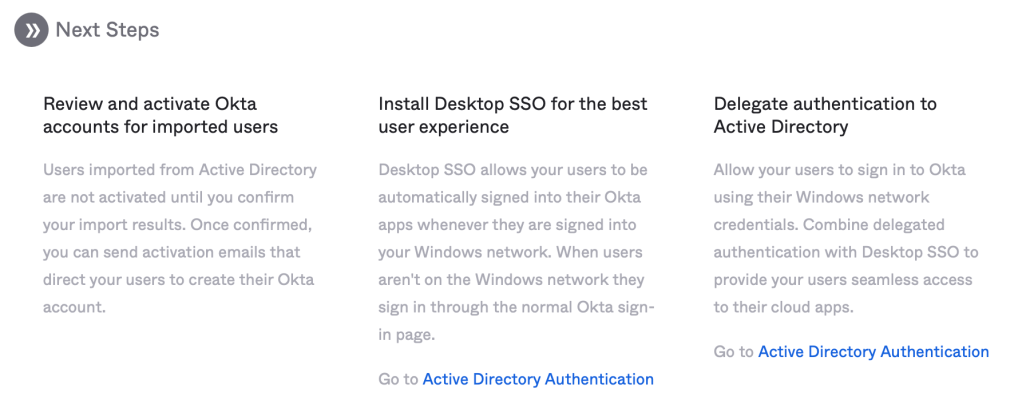This screenshot has height=412, width=1022.
Task: Click "Desktop SSO allows your users" paragraph line
Action: [512, 170]
